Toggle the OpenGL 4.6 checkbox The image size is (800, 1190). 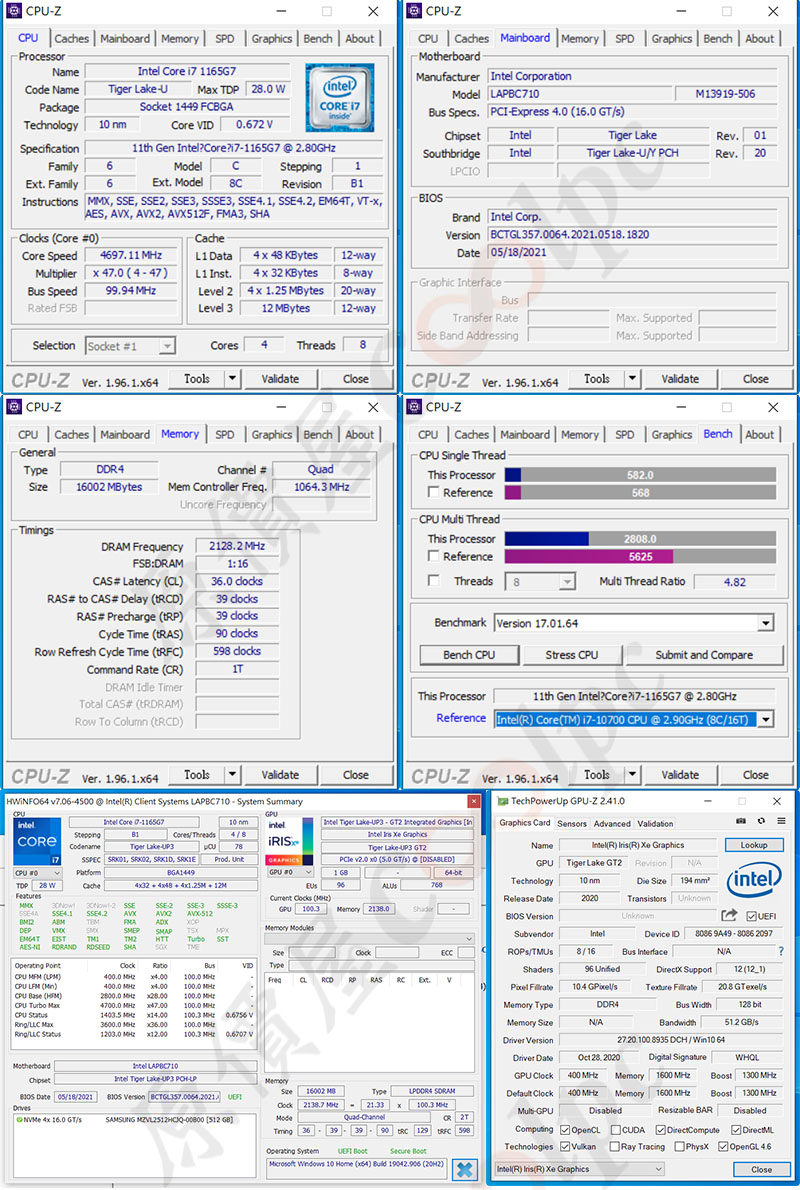723,1147
